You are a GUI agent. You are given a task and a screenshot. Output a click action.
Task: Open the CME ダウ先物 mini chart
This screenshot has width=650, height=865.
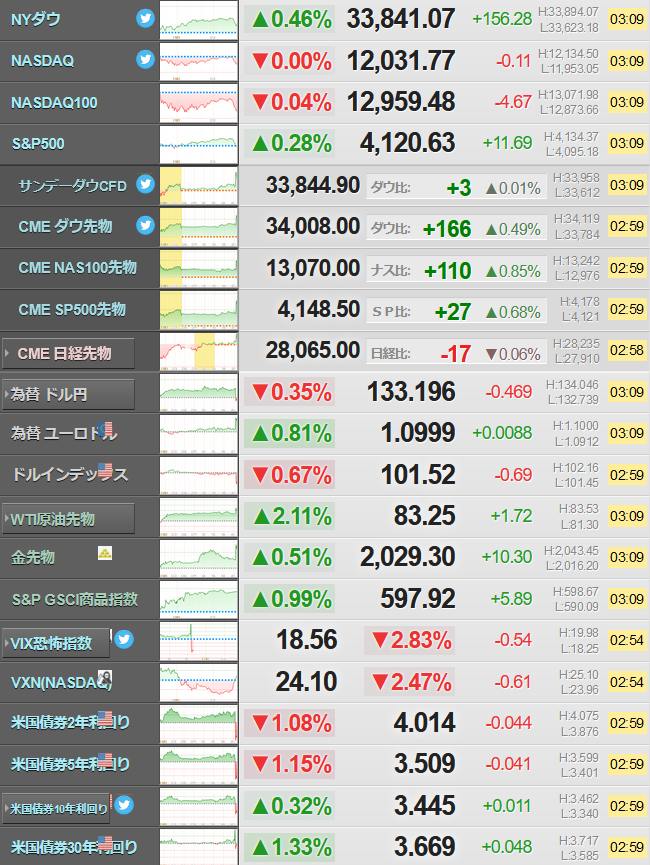(199, 227)
